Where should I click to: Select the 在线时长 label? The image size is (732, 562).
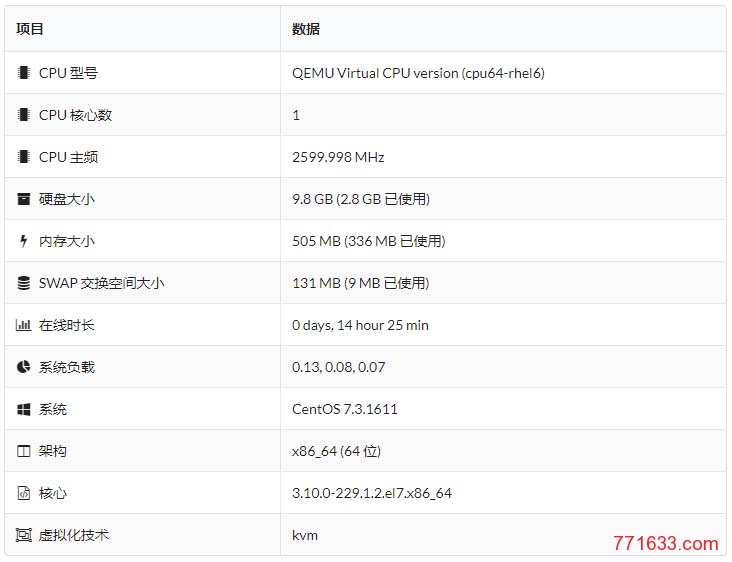click(x=67, y=325)
